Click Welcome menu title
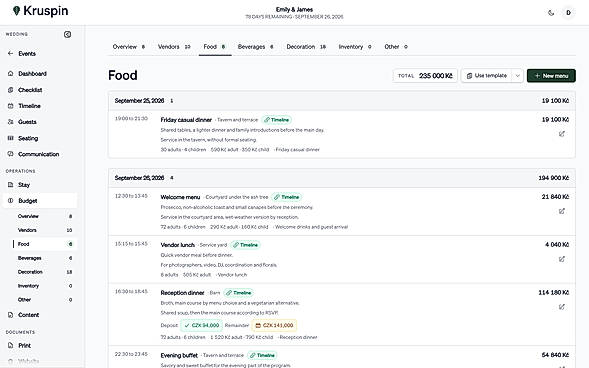Image resolution: width=589 pixels, height=368 pixels. [180, 197]
